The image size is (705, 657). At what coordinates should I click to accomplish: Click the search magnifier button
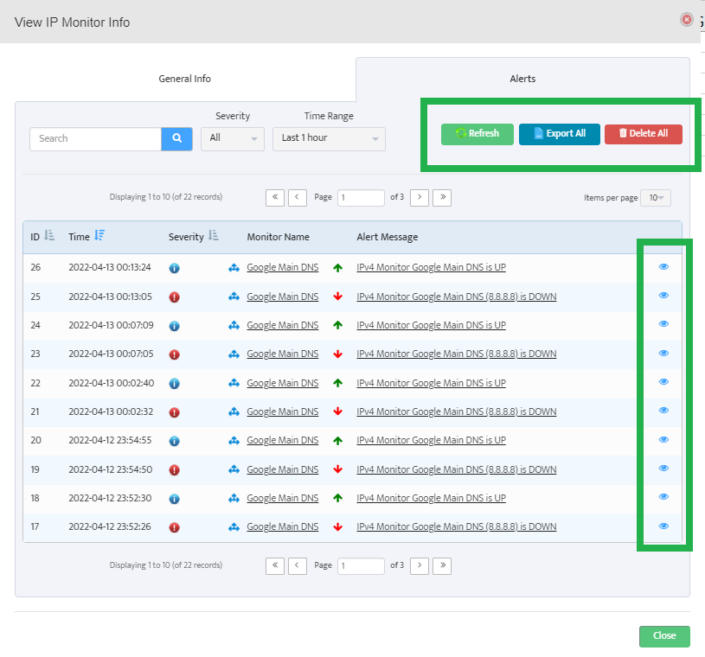coord(177,139)
